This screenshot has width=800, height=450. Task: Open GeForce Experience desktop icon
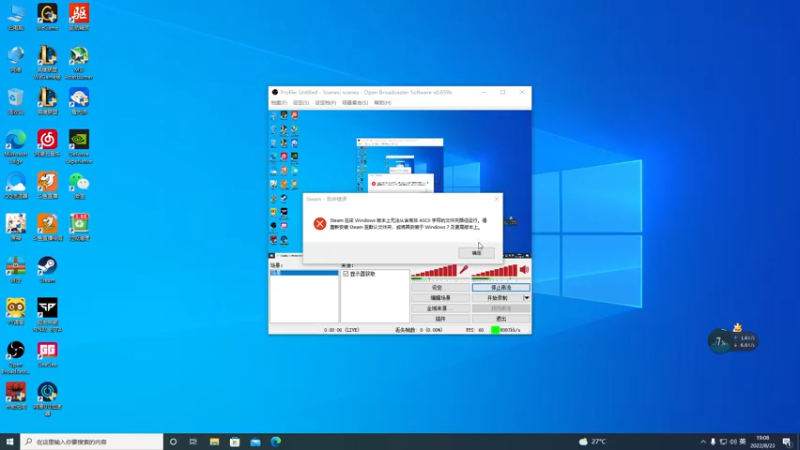tap(79, 147)
